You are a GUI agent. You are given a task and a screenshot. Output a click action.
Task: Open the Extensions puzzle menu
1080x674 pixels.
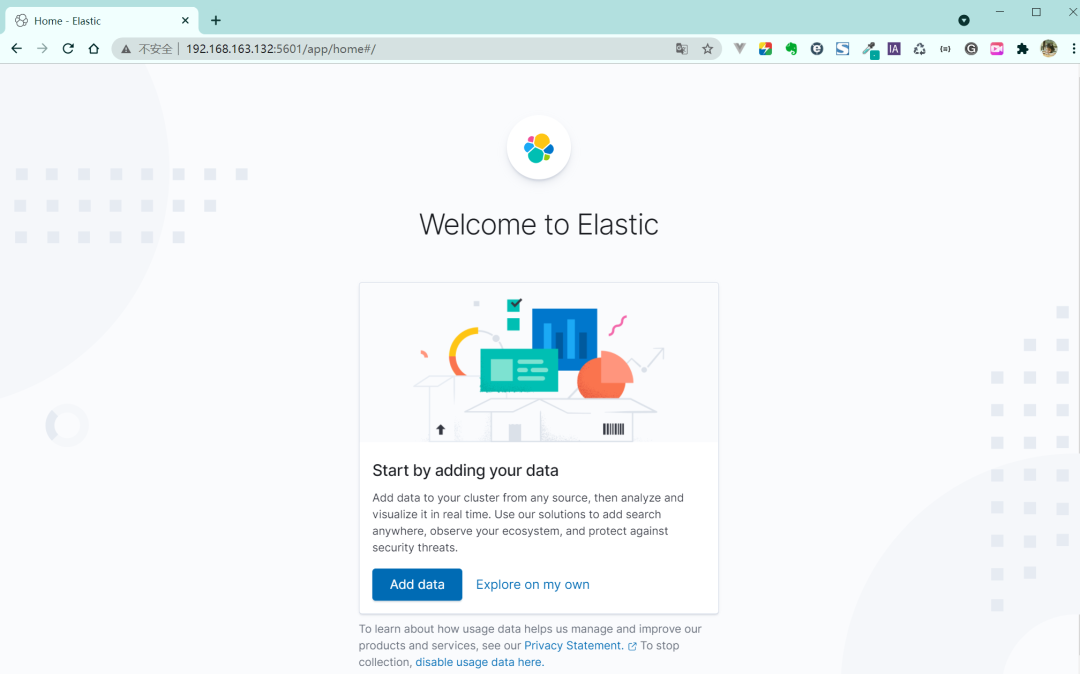click(x=1023, y=49)
